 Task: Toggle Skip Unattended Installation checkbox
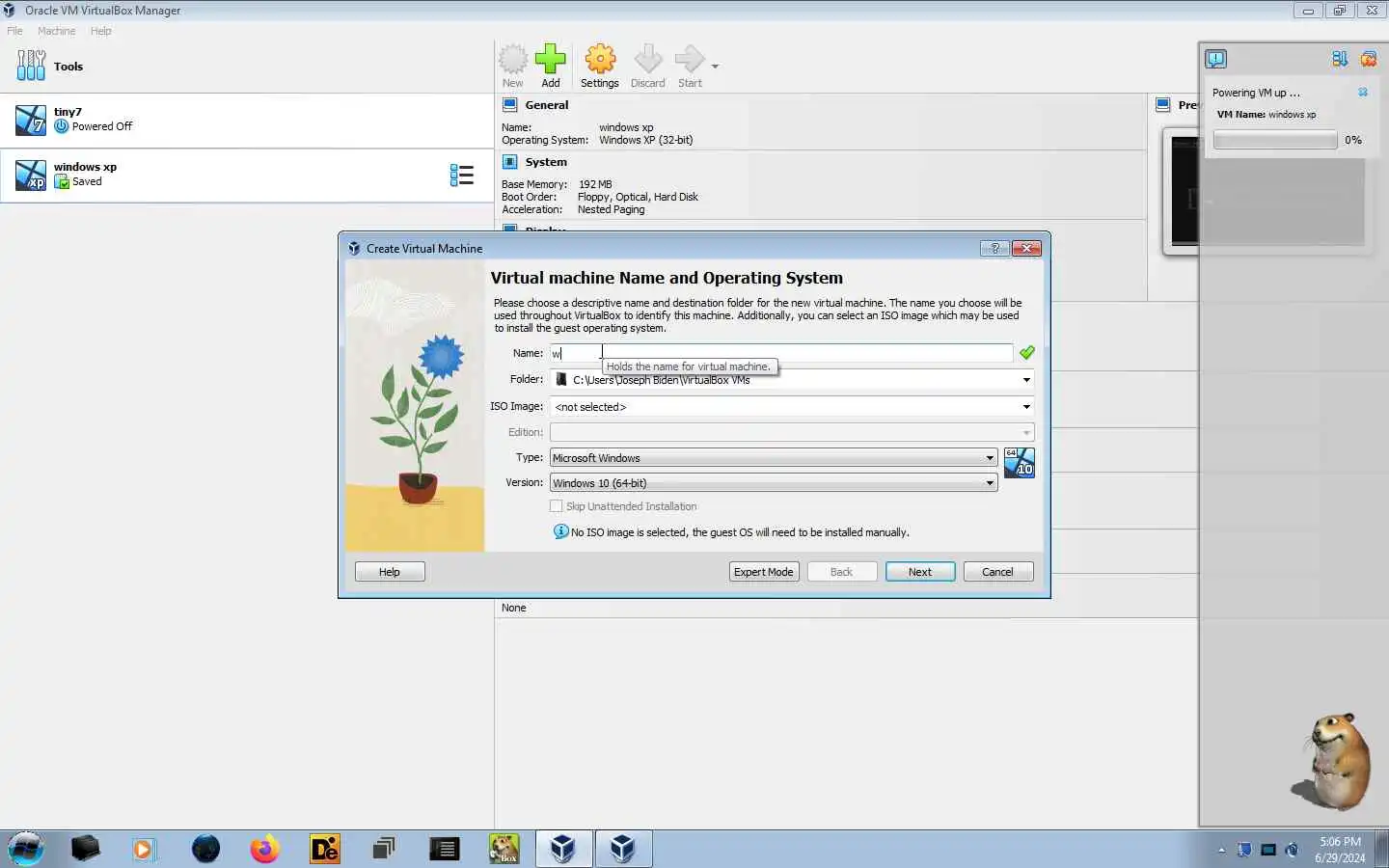[x=556, y=506]
